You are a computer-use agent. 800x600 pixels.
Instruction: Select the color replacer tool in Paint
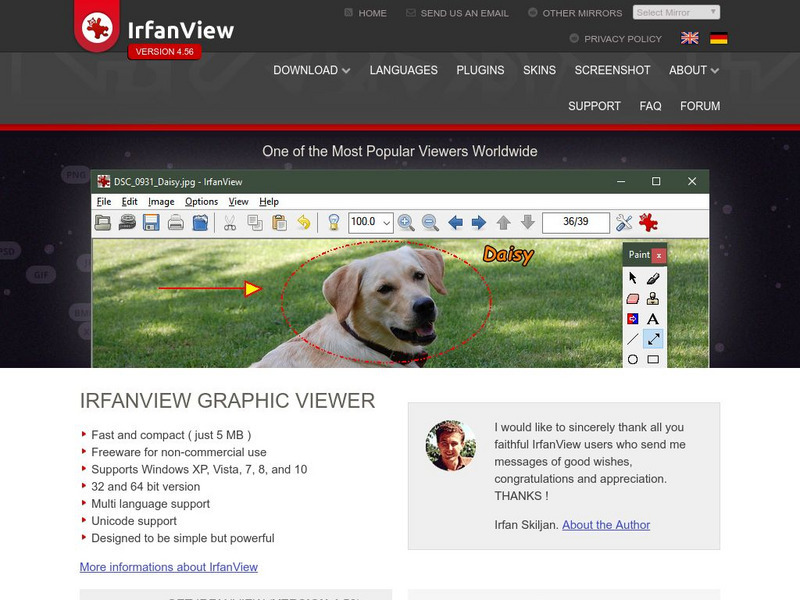click(633, 319)
